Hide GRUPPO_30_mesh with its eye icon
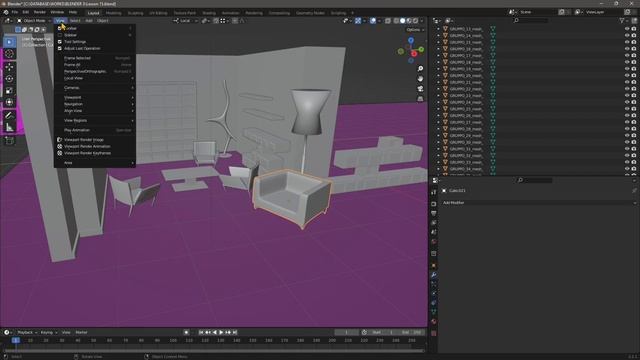This screenshot has height=360, width=640. click(x=627, y=142)
